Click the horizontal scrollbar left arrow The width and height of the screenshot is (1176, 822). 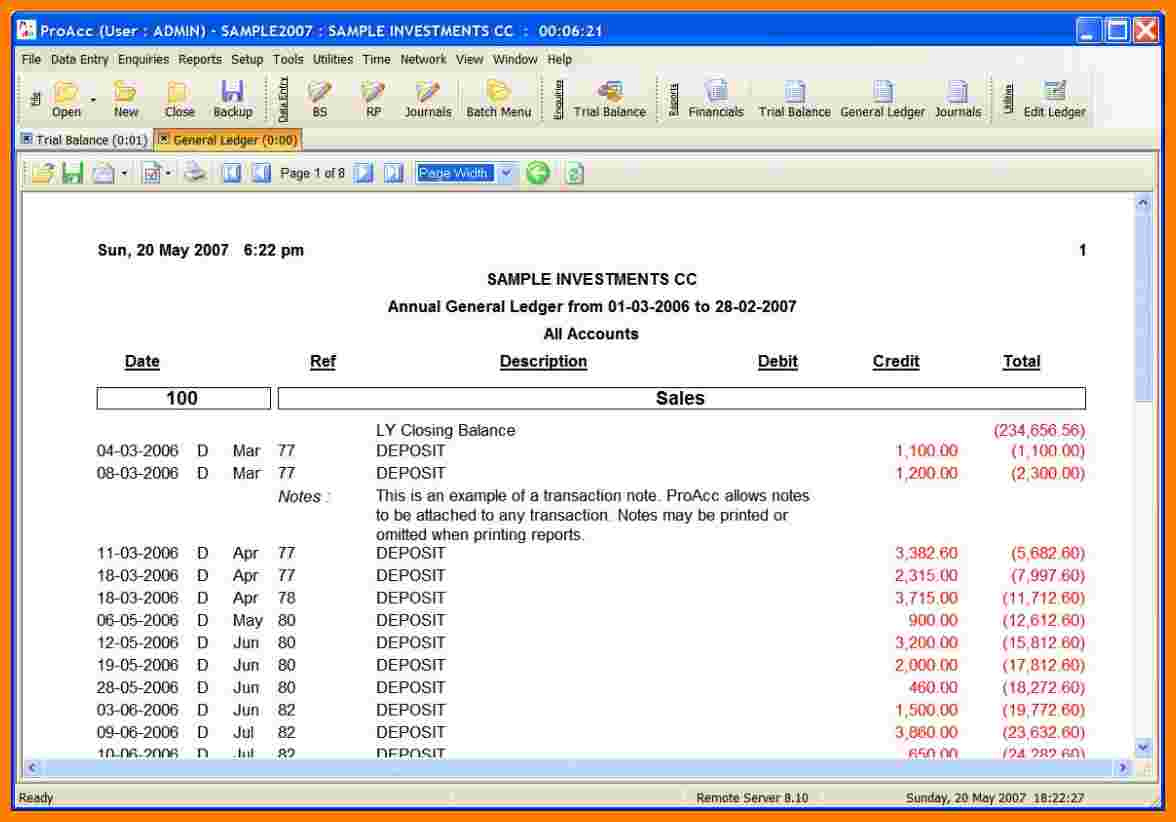pyautogui.click(x=32, y=768)
